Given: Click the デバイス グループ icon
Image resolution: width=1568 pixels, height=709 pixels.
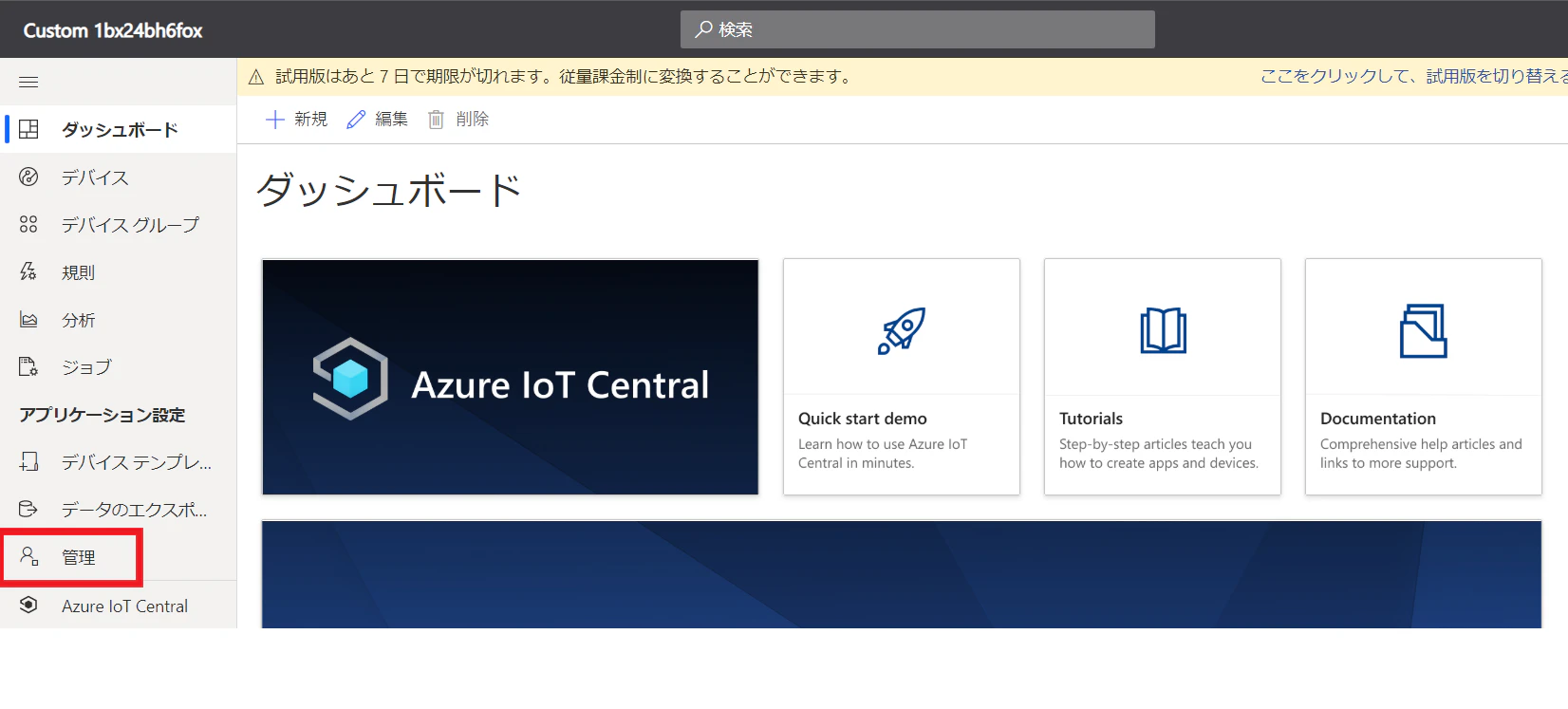Looking at the screenshot, I should coord(28,224).
